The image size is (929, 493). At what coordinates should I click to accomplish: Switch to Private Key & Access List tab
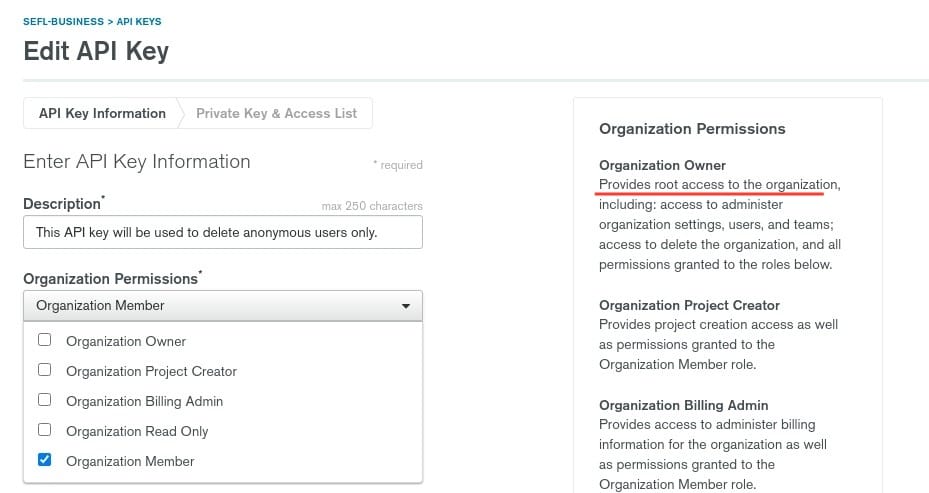pyautogui.click(x=276, y=113)
